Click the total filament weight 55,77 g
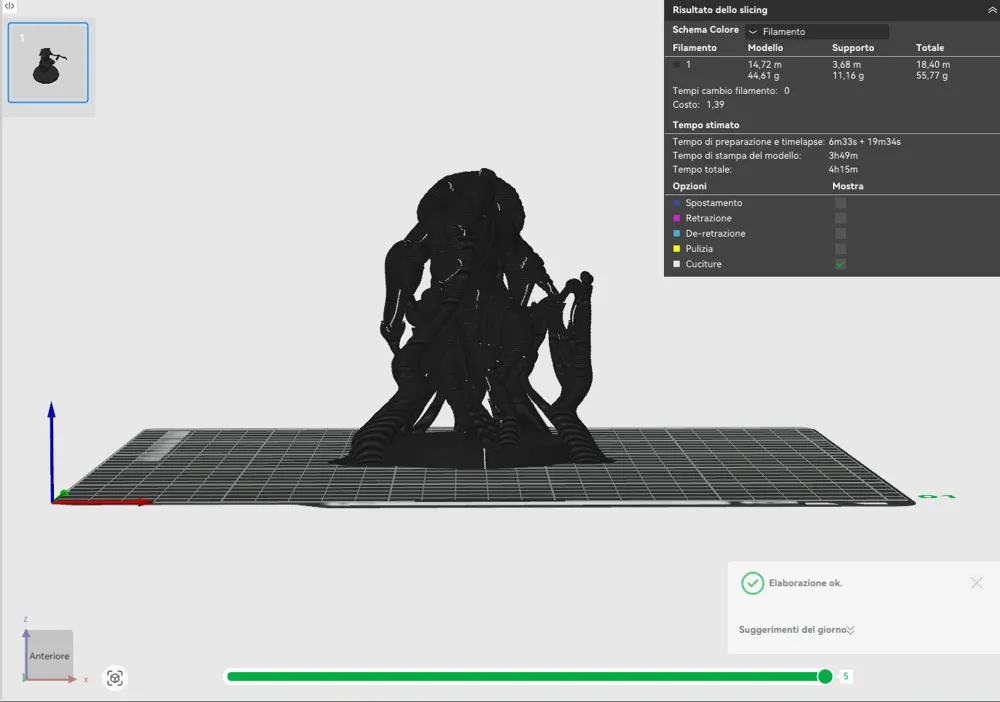 coord(932,76)
